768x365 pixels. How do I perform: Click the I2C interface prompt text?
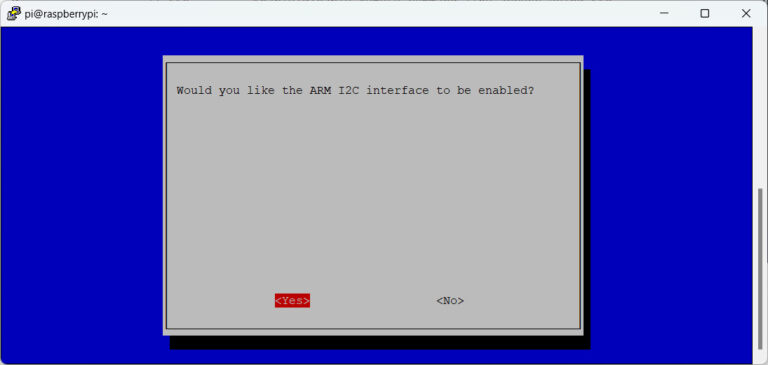pyautogui.click(x=355, y=91)
